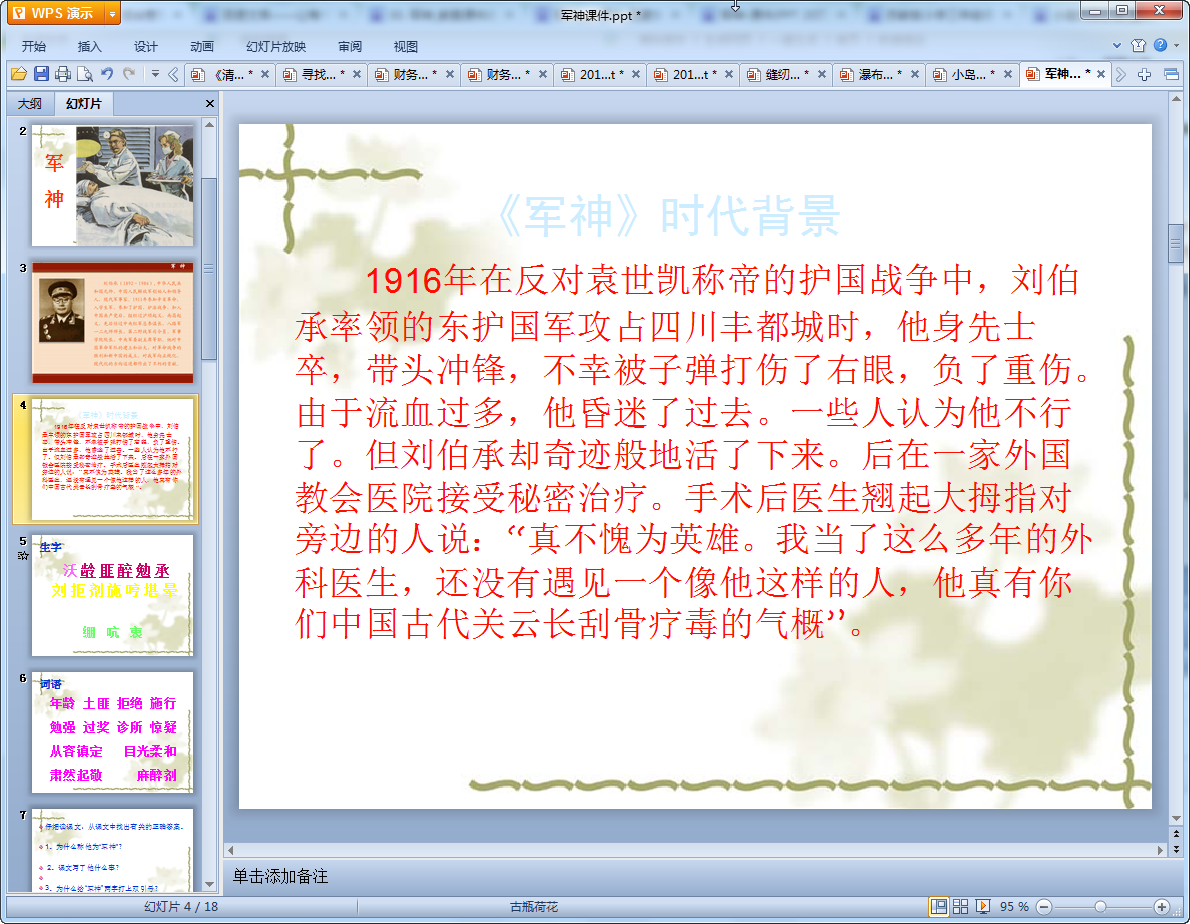1190x924 pixels.
Task: Open the skin changer shirt icon
Action: click(1138, 46)
